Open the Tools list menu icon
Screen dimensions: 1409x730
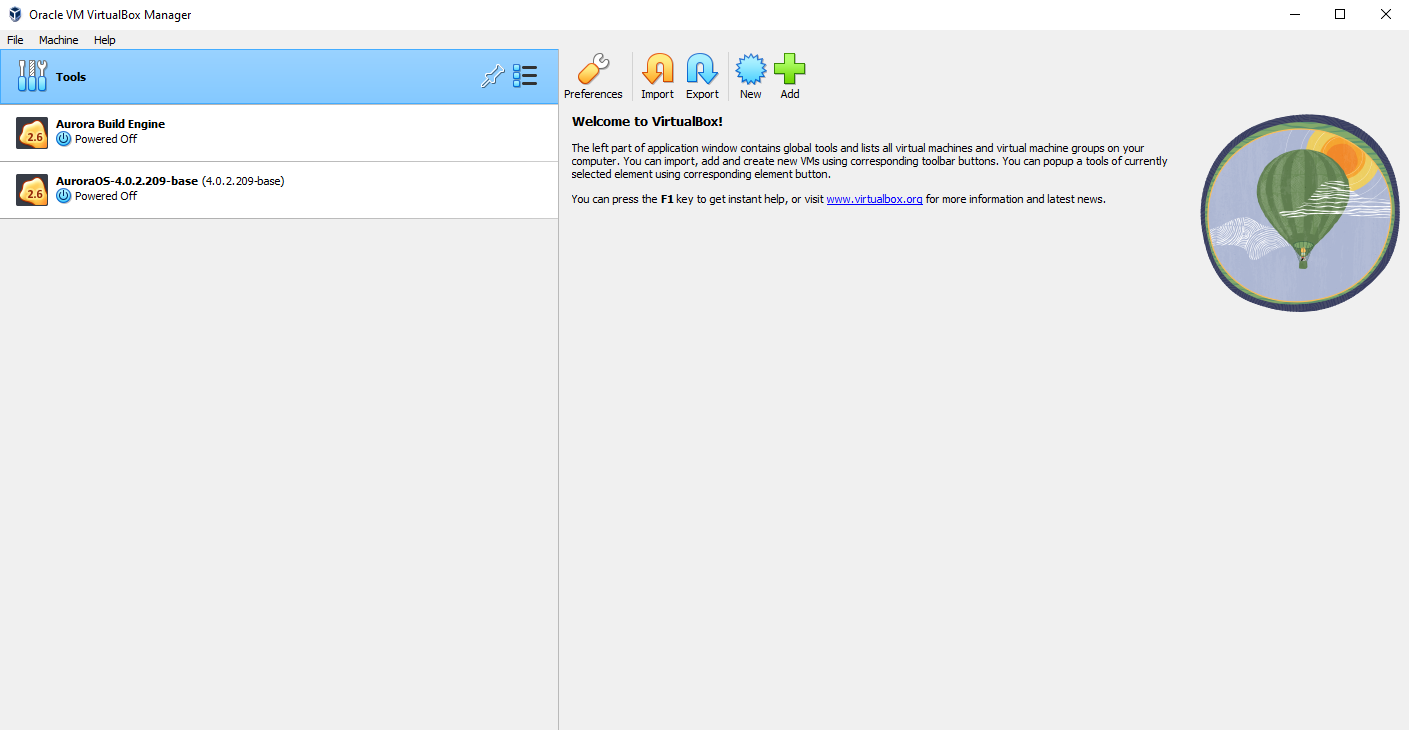(525, 76)
